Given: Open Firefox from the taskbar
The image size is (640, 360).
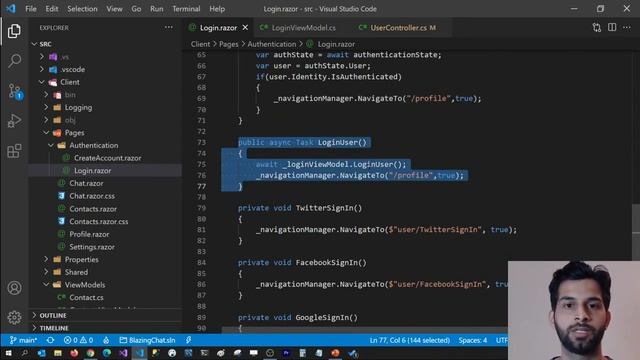Looking at the screenshot, I should (x=74, y=353).
